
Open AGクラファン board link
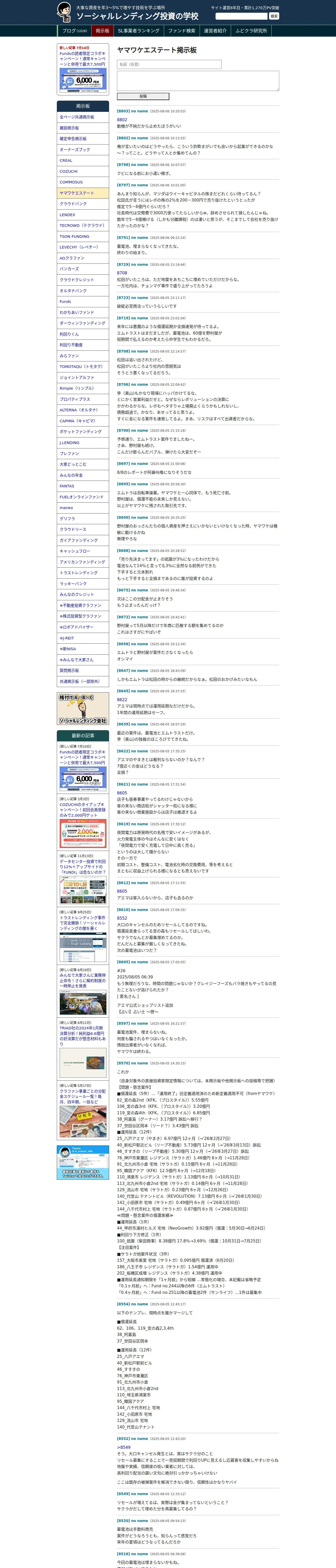83,258
